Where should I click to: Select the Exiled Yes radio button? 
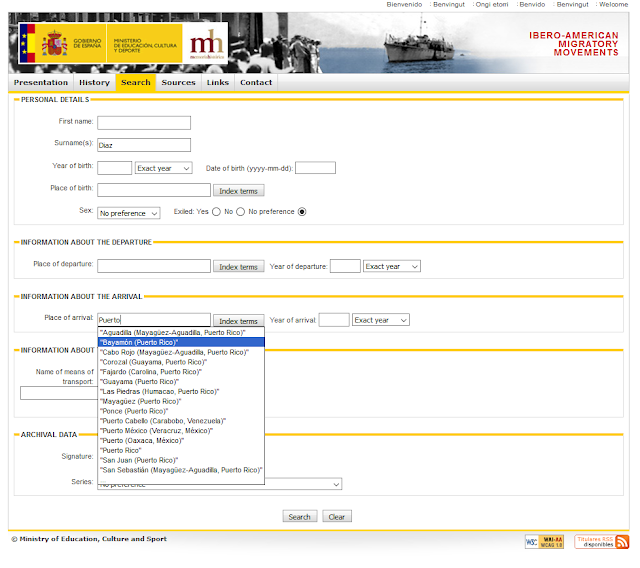point(216,212)
